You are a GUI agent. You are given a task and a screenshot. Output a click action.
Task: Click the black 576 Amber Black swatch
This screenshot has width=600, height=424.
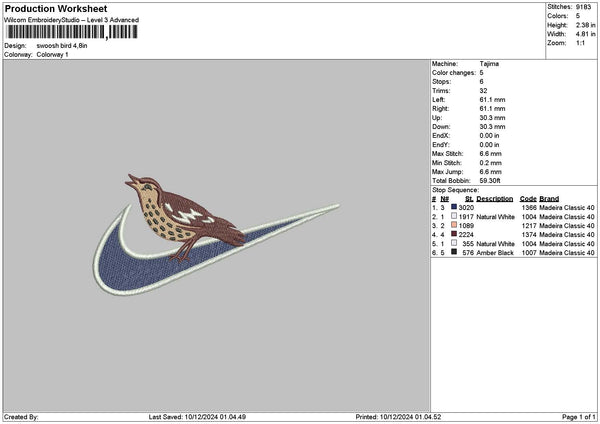tap(454, 252)
